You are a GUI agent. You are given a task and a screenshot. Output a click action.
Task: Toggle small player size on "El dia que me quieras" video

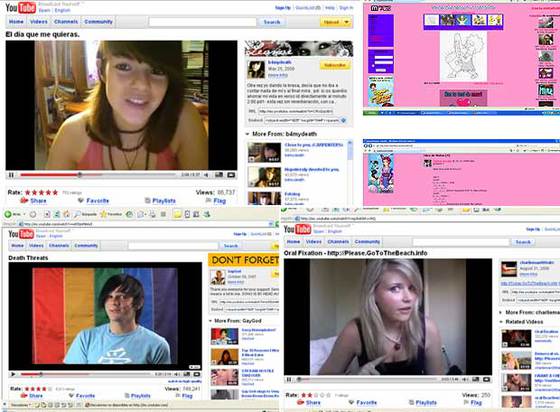pos(219,175)
